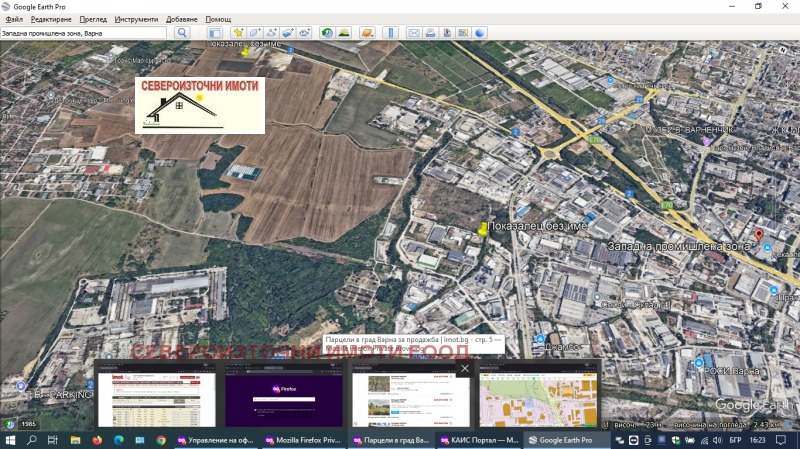This screenshot has height=449, width=800.
Task: Open the Преглед menu
Action: (x=93, y=19)
